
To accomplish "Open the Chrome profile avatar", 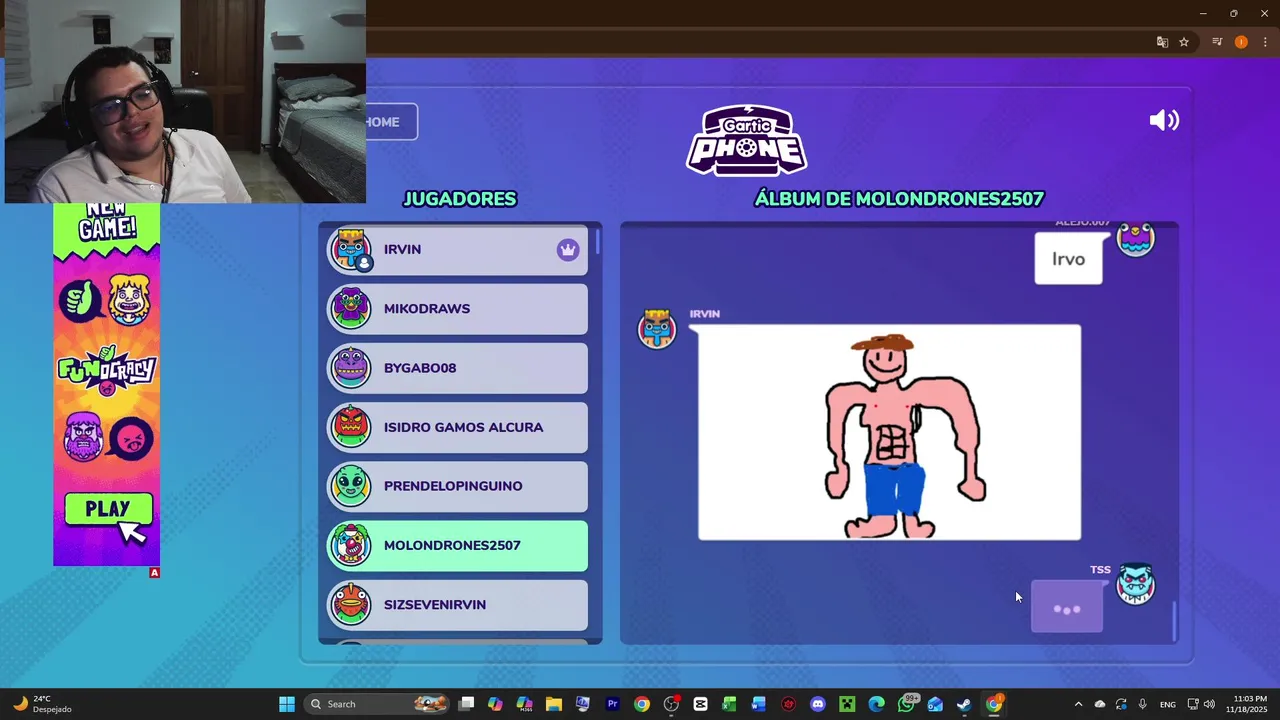I will 1241,42.
